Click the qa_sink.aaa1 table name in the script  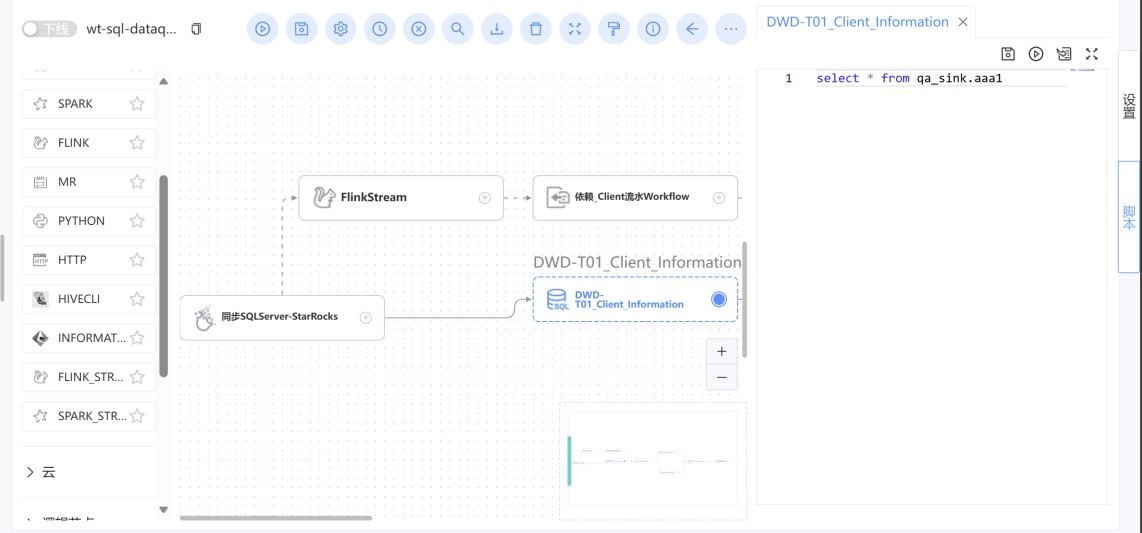(x=959, y=78)
